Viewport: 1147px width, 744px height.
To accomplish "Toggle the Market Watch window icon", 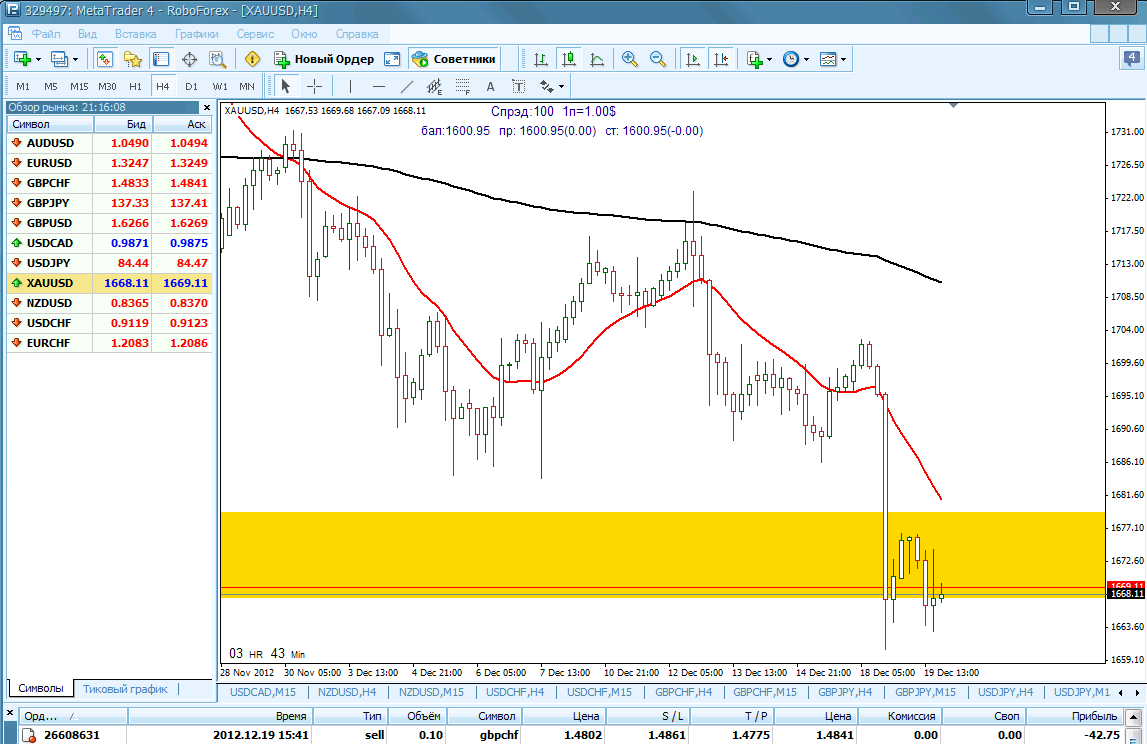I will click(105, 59).
